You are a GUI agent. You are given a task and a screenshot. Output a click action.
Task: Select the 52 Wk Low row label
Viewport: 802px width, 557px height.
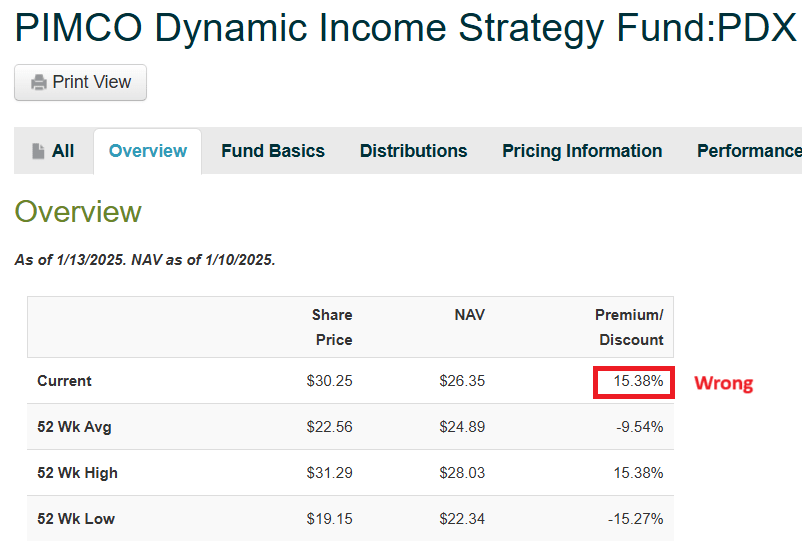[x=76, y=519]
